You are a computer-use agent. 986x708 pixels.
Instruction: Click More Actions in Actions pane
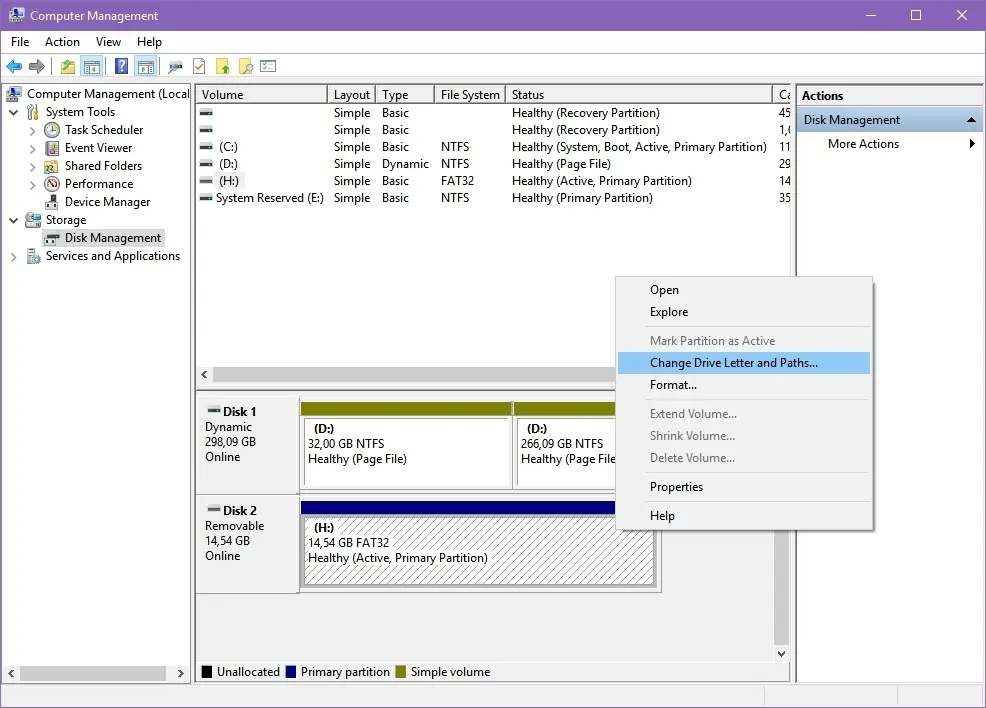point(863,144)
